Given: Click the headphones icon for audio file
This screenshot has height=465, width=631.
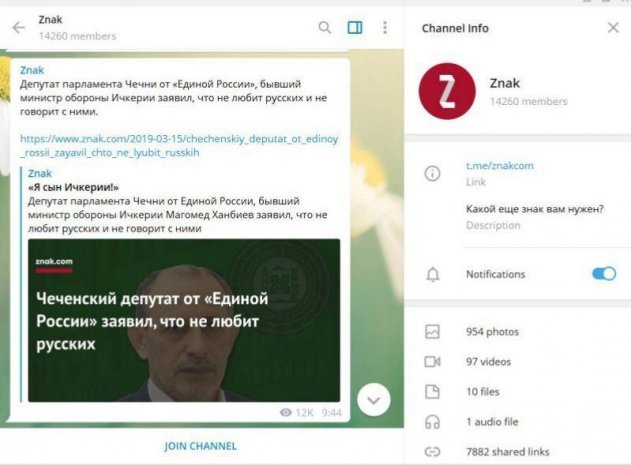Looking at the screenshot, I should tap(432, 422).
